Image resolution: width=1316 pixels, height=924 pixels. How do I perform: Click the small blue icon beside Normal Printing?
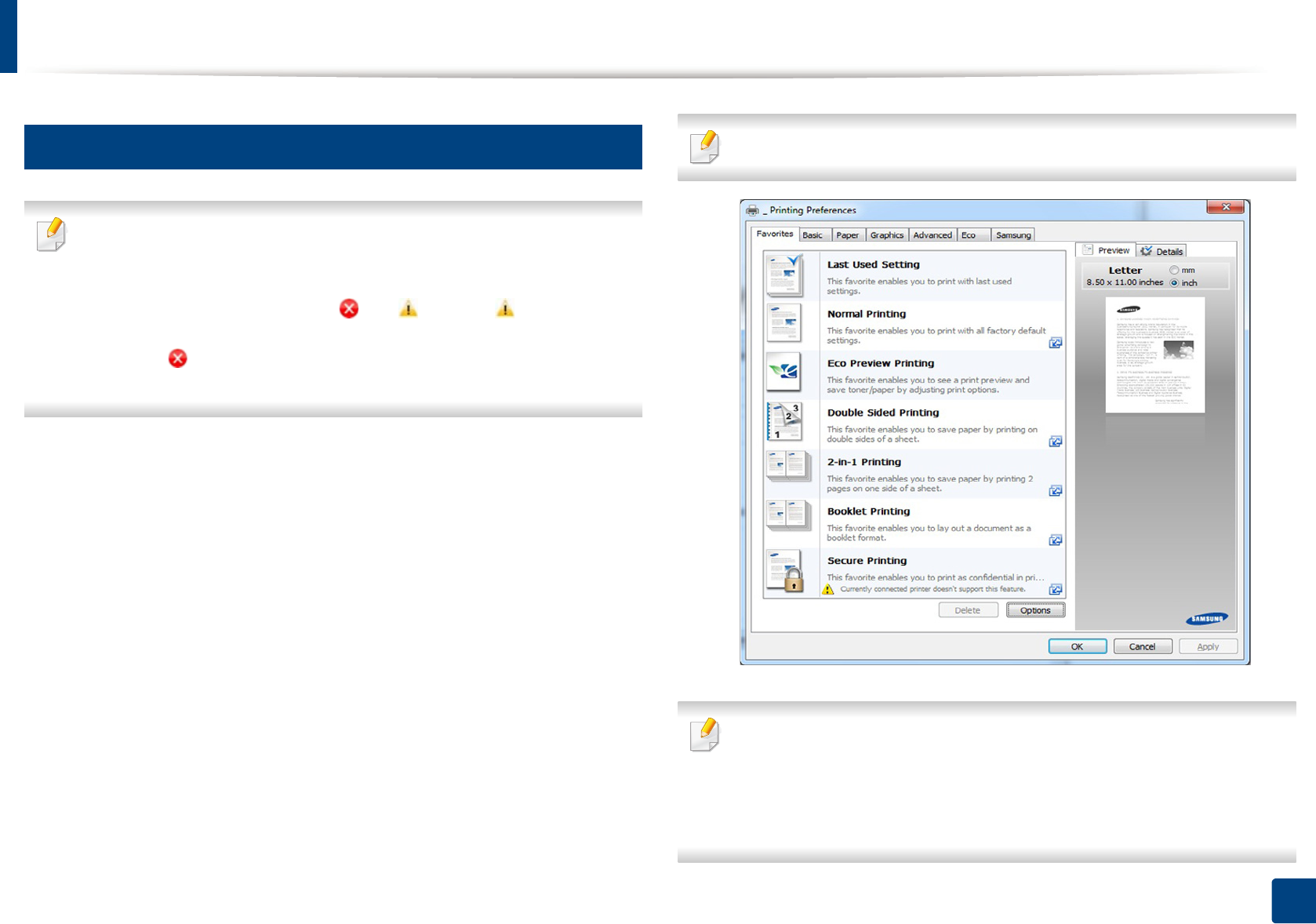pyautogui.click(x=1056, y=343)
